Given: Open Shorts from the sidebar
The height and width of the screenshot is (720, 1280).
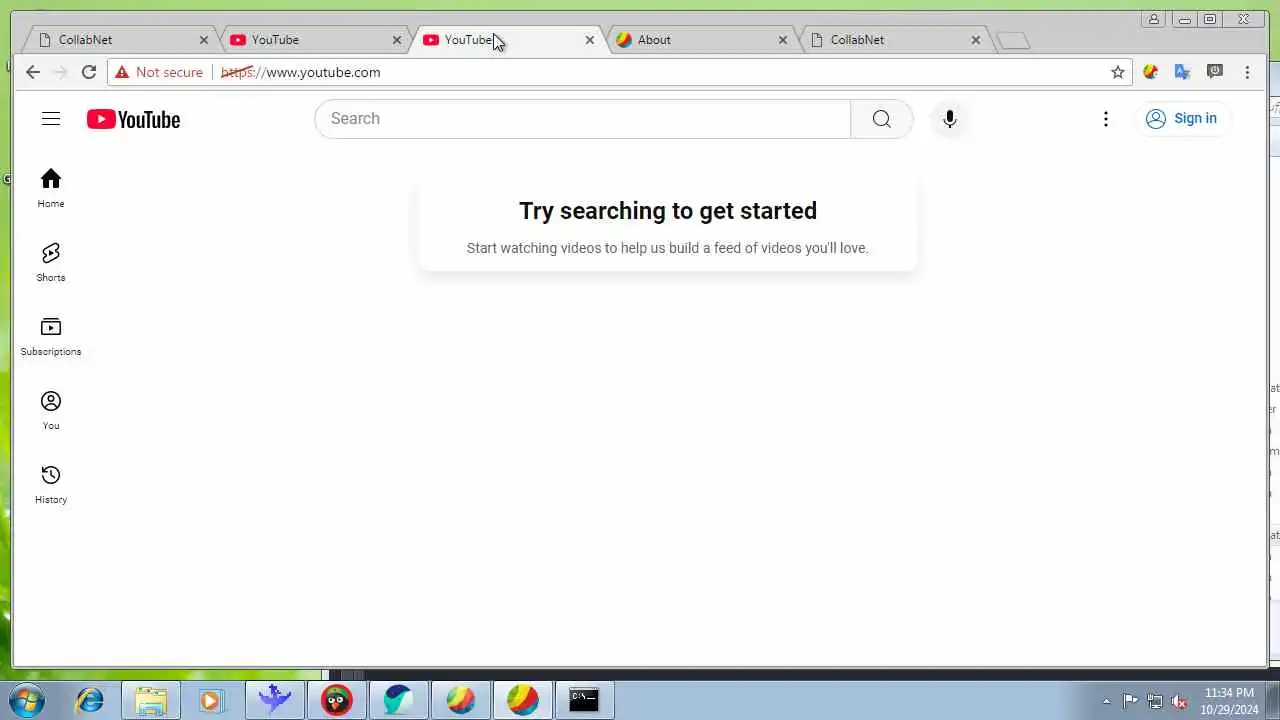Looking at the screenshot, I should (x=51, y=262).
